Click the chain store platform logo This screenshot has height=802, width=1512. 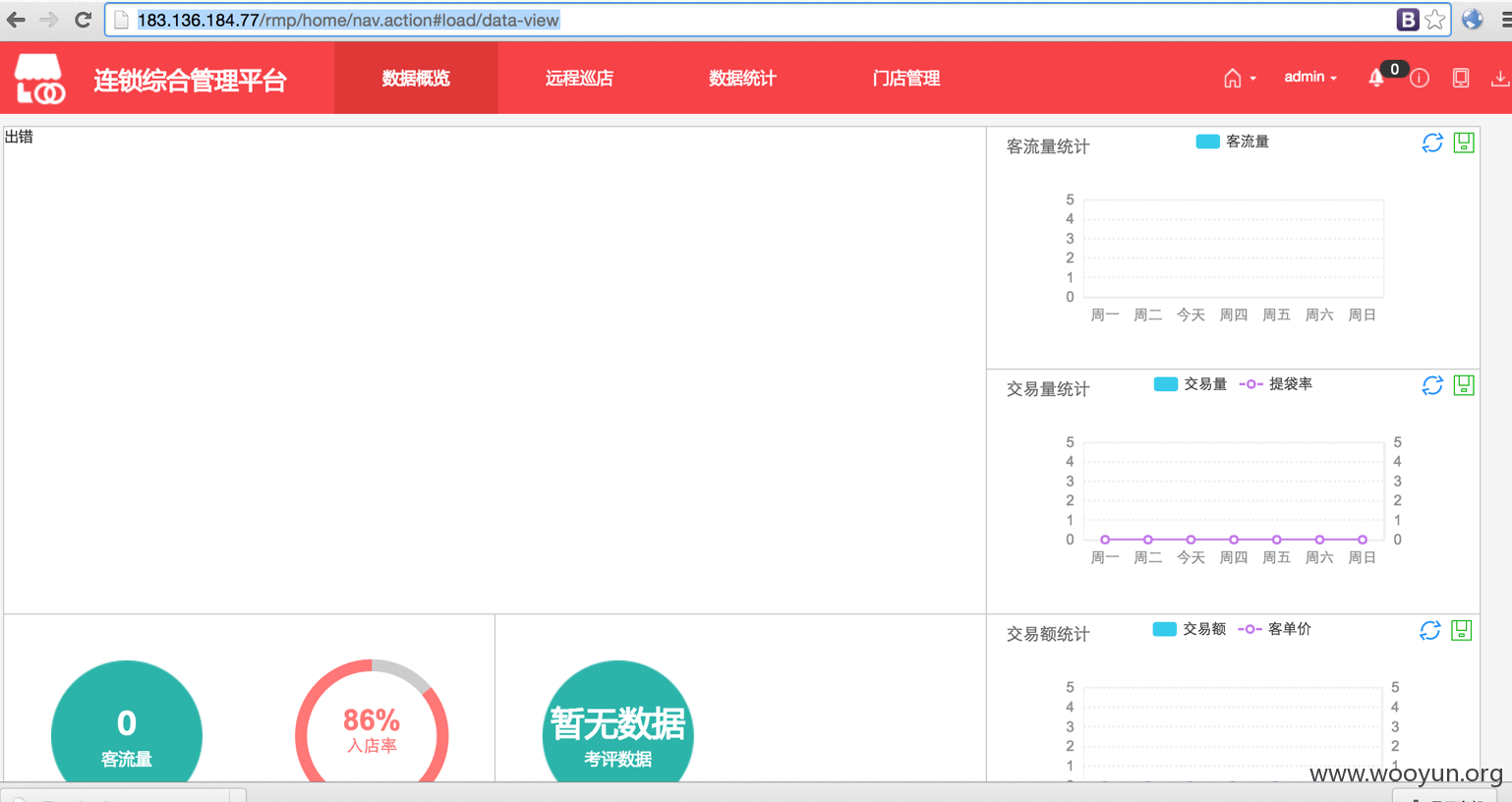click(39, 79)
